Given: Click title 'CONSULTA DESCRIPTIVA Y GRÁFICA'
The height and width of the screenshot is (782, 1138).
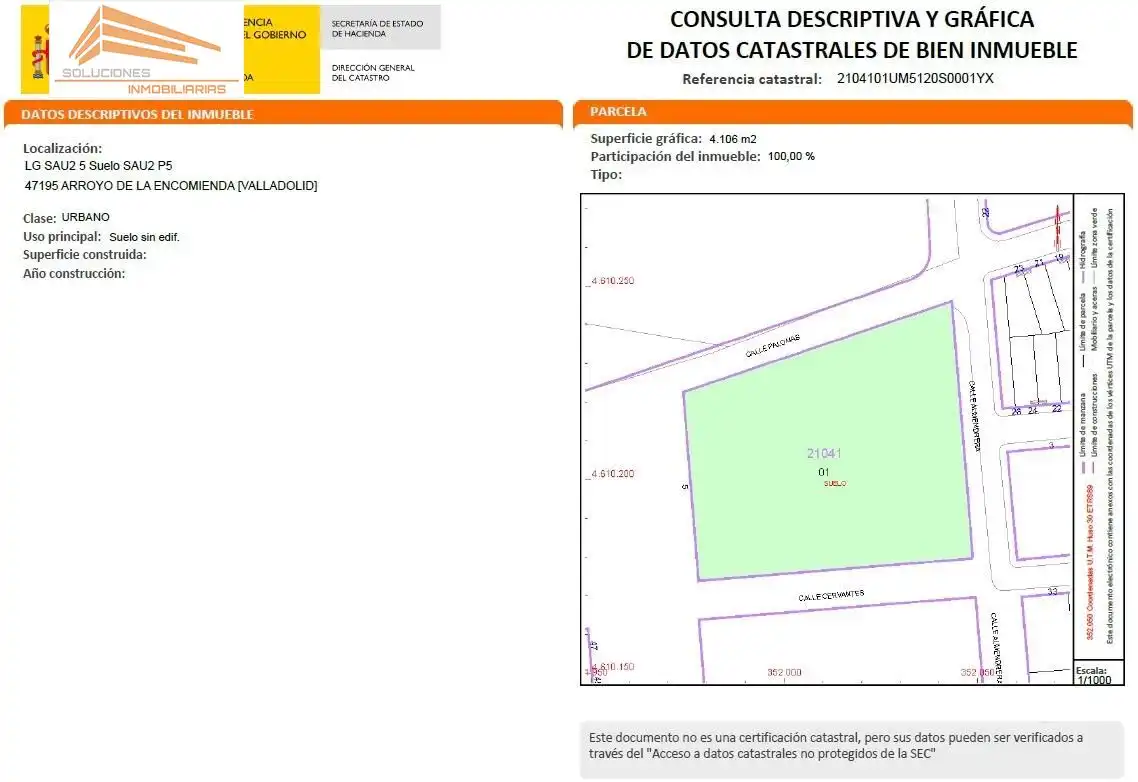Looking at the screenshot, I should coord(851,19).
